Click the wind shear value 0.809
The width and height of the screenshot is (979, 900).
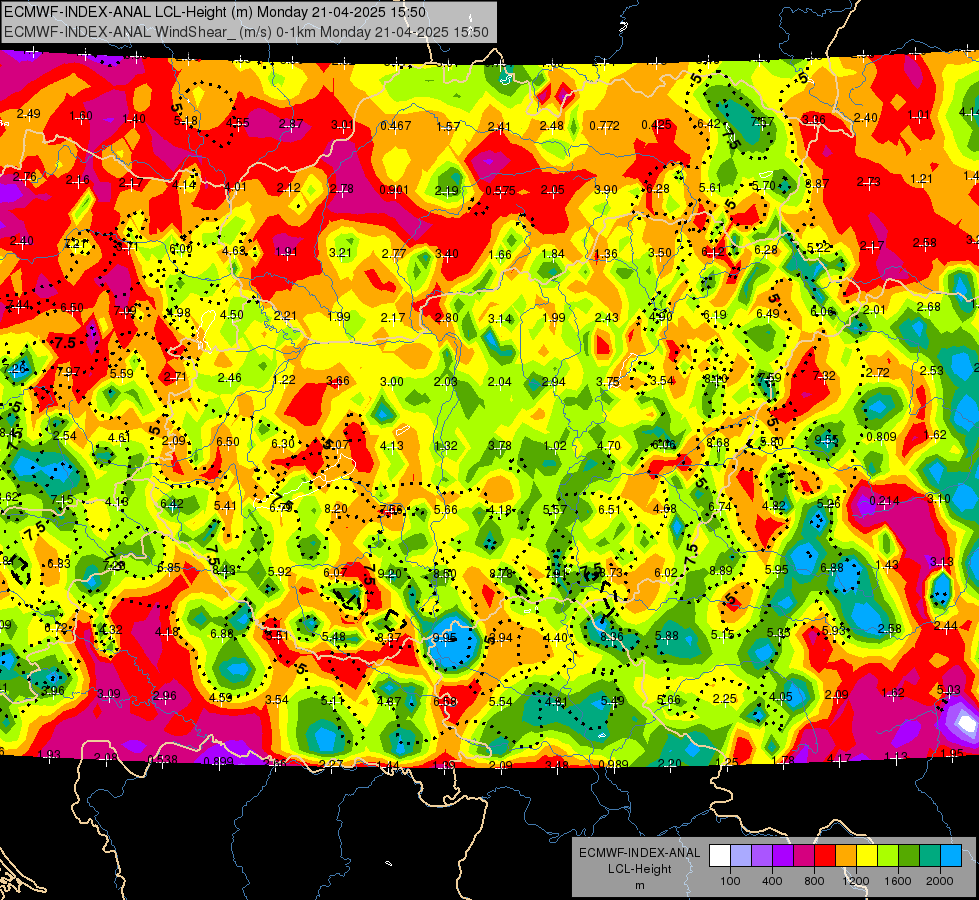click(x=881, y=437)
